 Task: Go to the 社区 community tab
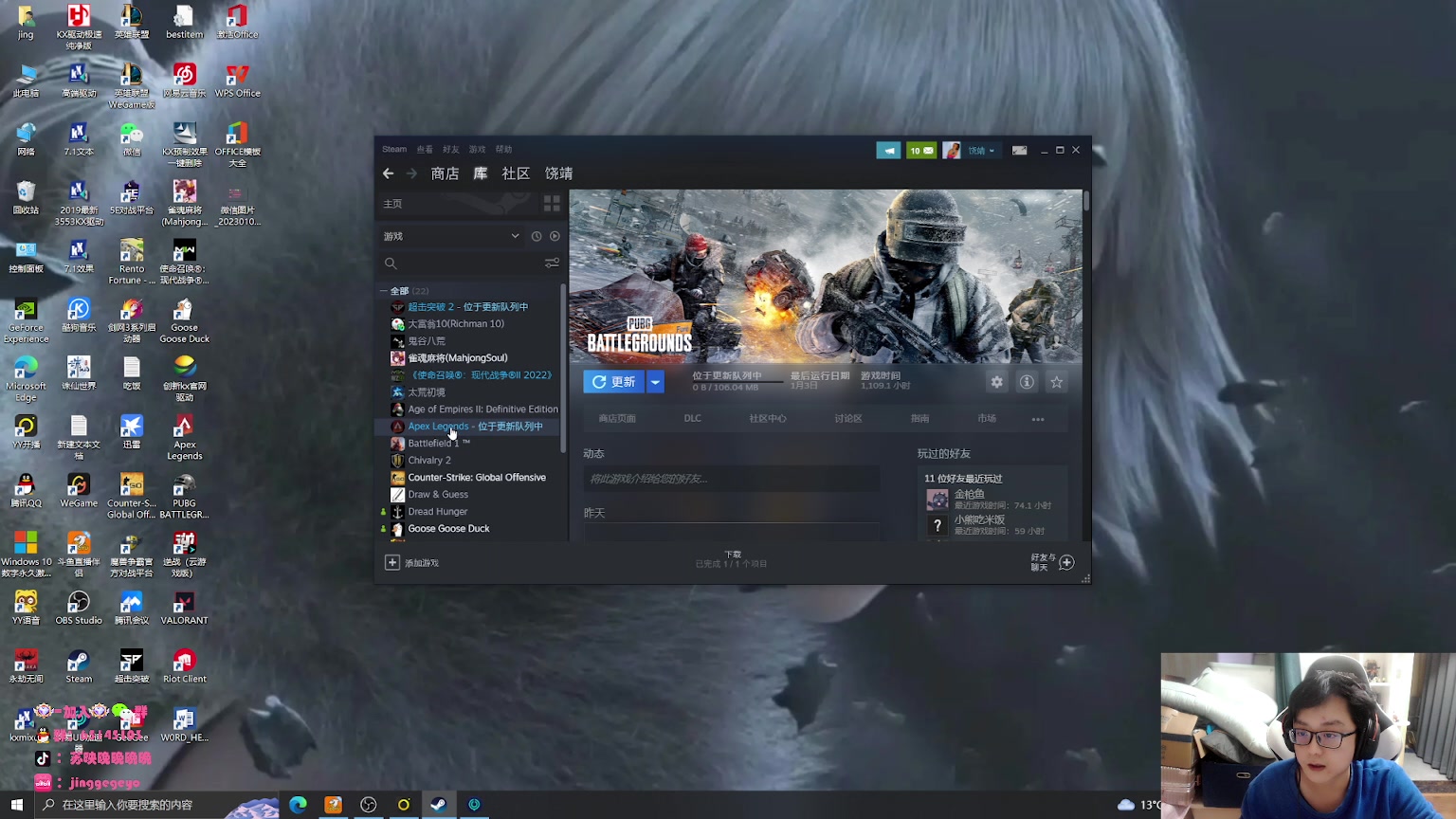pos(516,173)
